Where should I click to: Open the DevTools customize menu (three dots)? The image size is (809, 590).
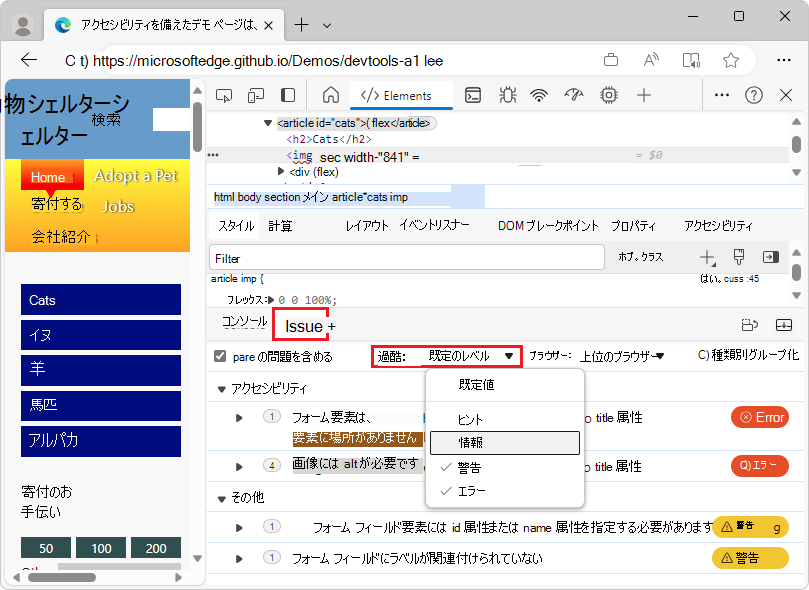click(720, 94)
